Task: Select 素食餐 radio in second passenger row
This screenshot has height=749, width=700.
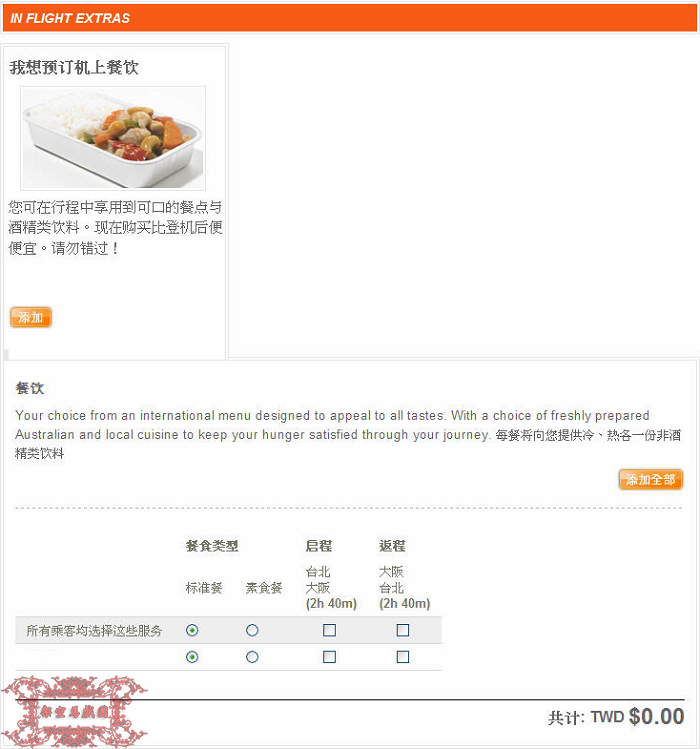Action: [252, 657]
